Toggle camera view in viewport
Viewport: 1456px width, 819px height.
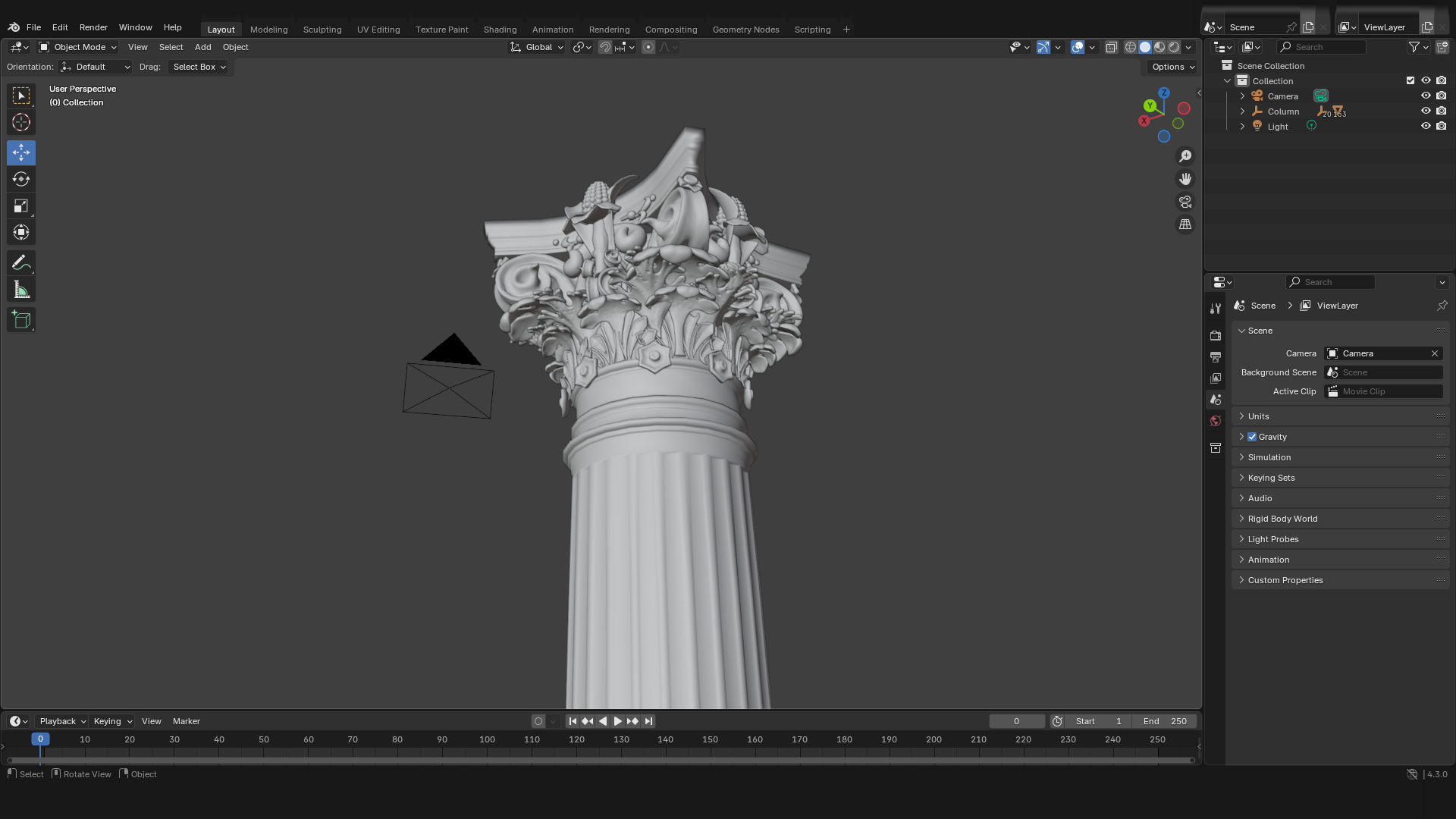(x=1185, y=202)
